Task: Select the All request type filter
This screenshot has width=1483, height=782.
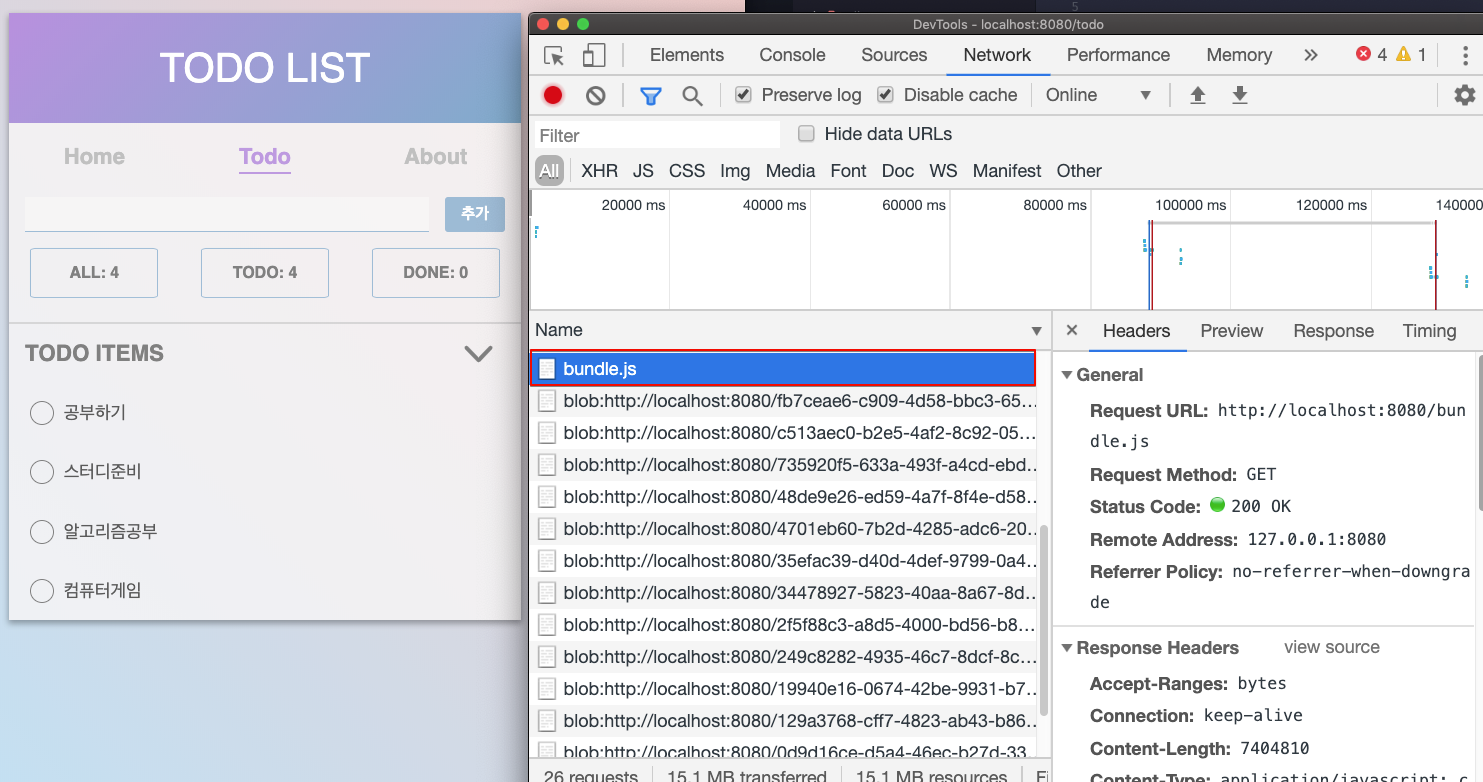Action: (549, 171)
